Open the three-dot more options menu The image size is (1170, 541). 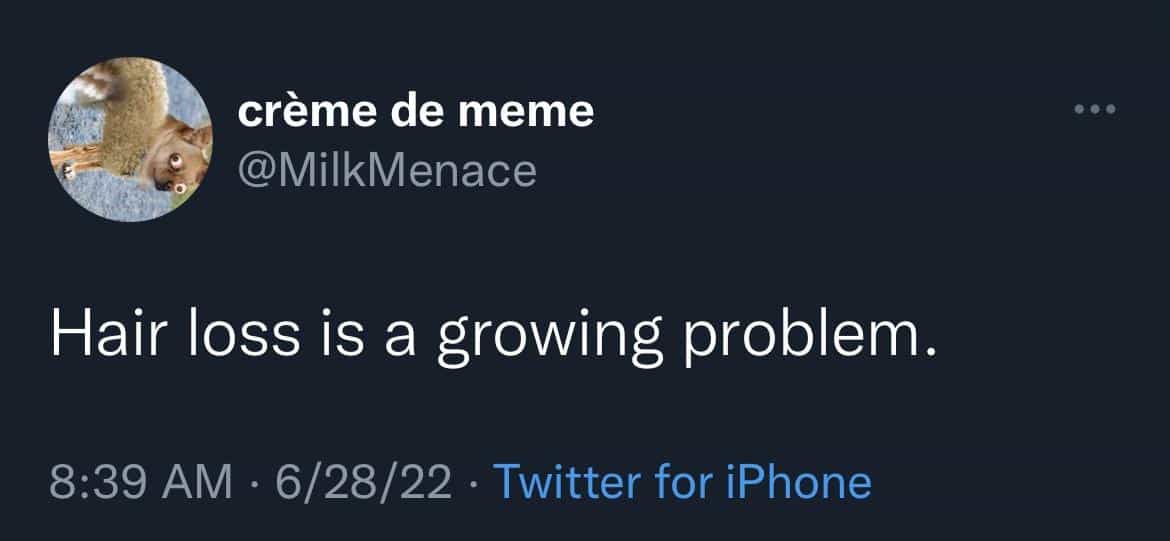coord(1093,109)
